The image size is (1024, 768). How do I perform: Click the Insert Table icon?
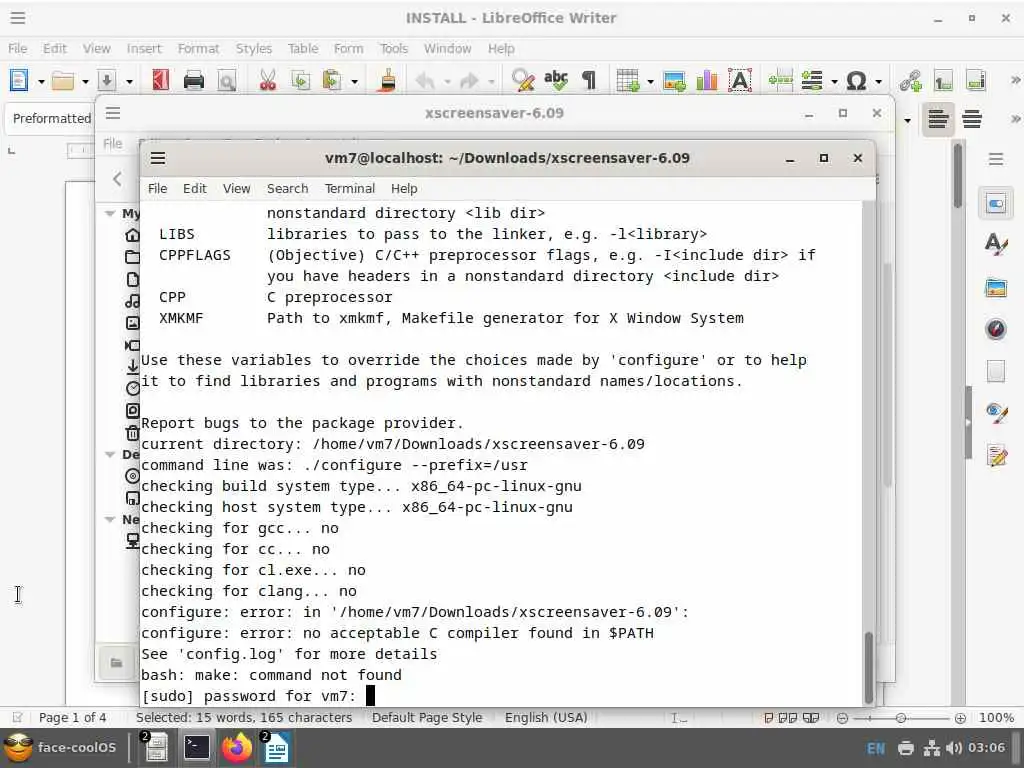(628, 81)
